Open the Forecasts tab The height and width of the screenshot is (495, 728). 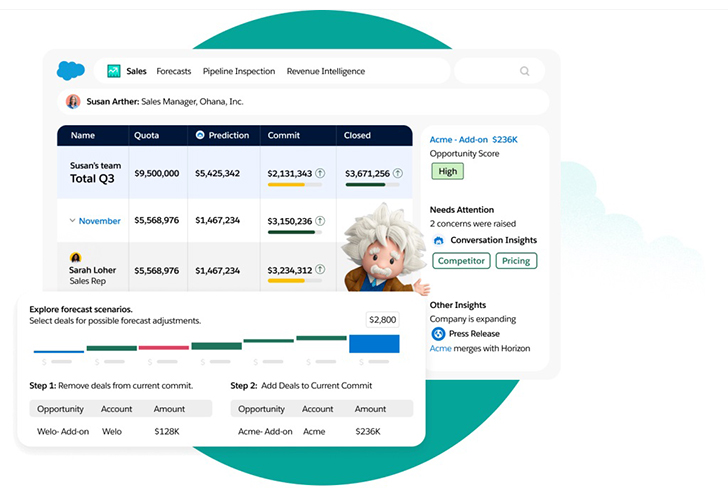tap(174, 71)
